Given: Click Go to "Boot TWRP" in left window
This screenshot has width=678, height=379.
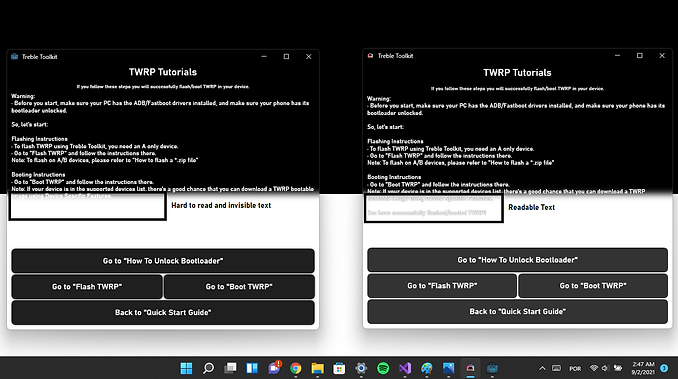Looking at the screenshot, I should pyautogui.click(x=239, y=287).
